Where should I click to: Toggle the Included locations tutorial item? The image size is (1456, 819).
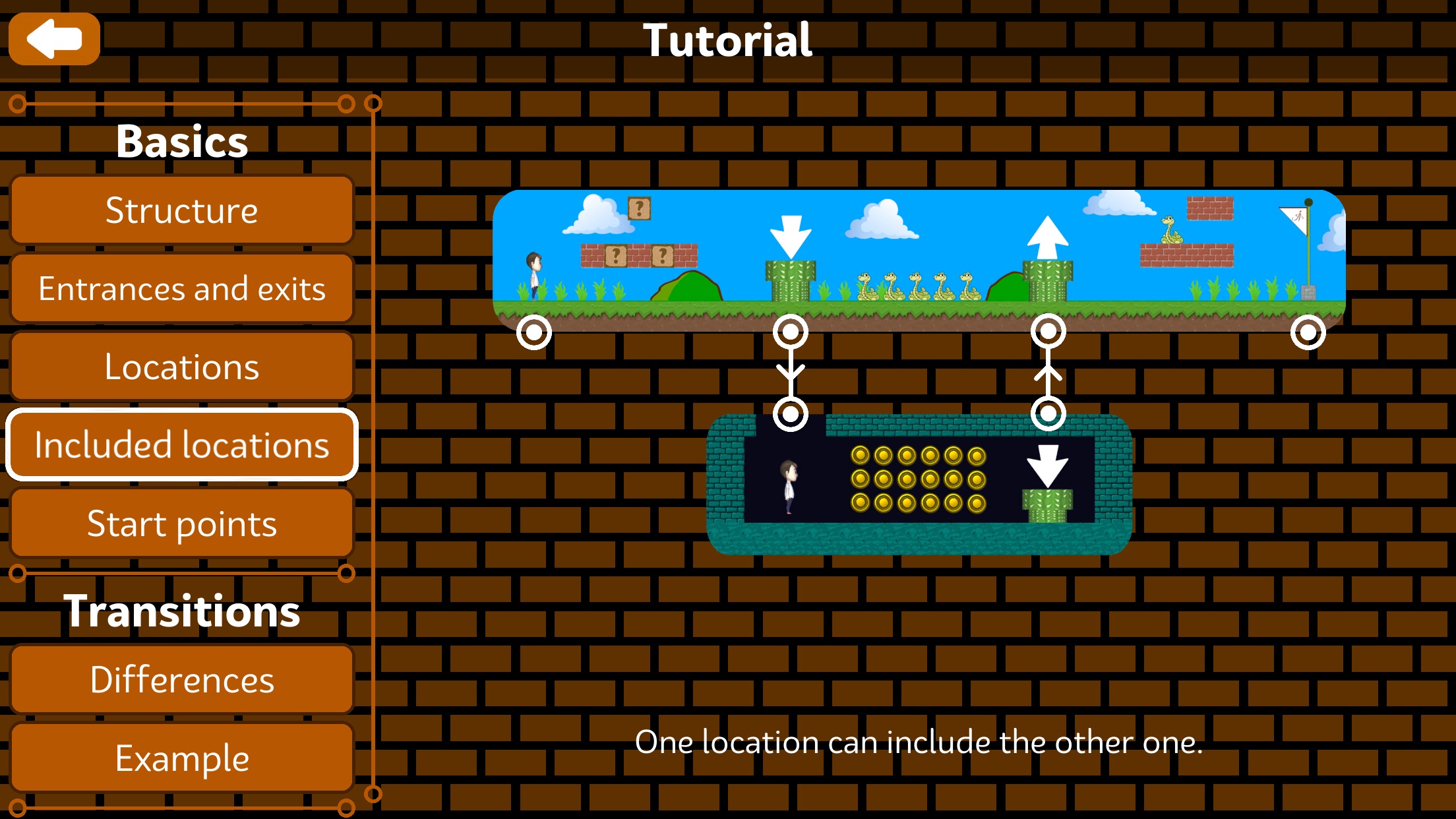182,444
